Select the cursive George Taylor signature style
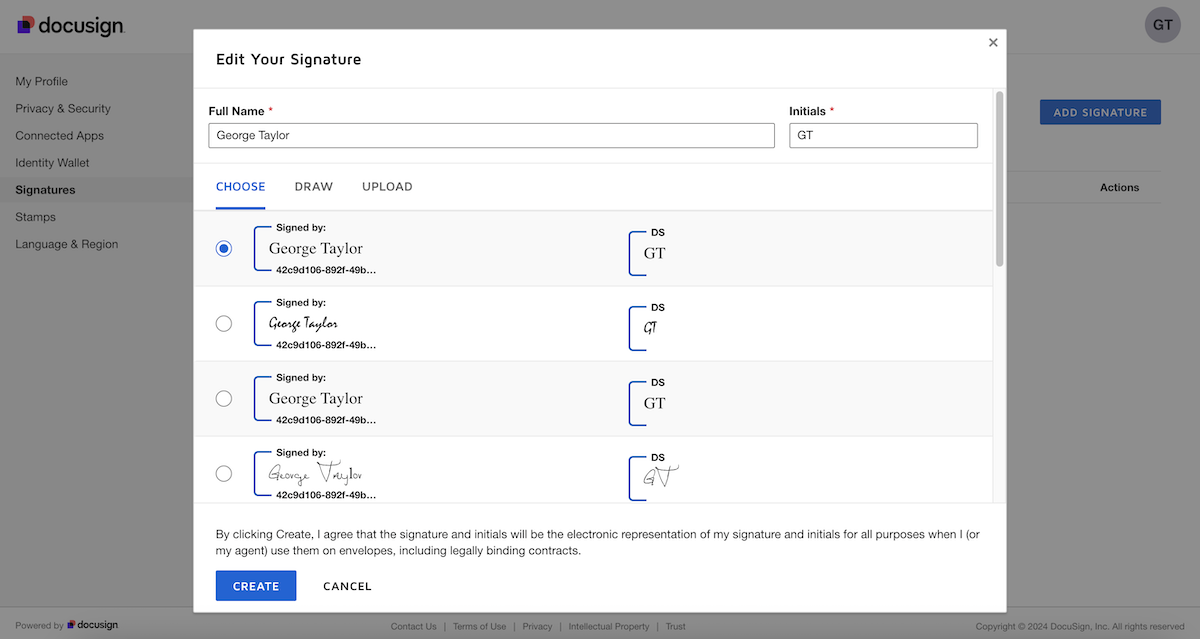The width and height of the screenshot is (1200, 639). tap(224, 323)
